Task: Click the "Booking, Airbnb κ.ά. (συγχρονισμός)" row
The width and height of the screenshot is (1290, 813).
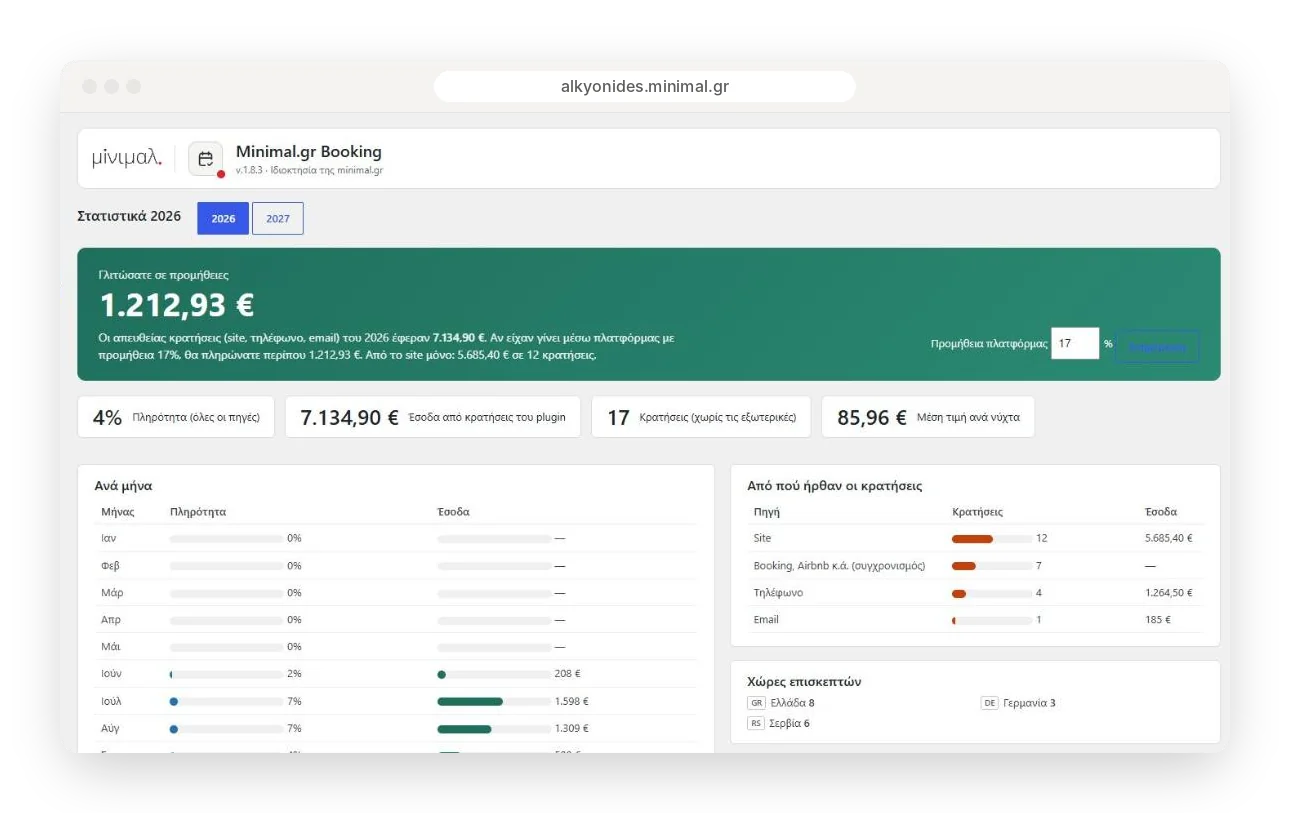Action: coord(975,566)
